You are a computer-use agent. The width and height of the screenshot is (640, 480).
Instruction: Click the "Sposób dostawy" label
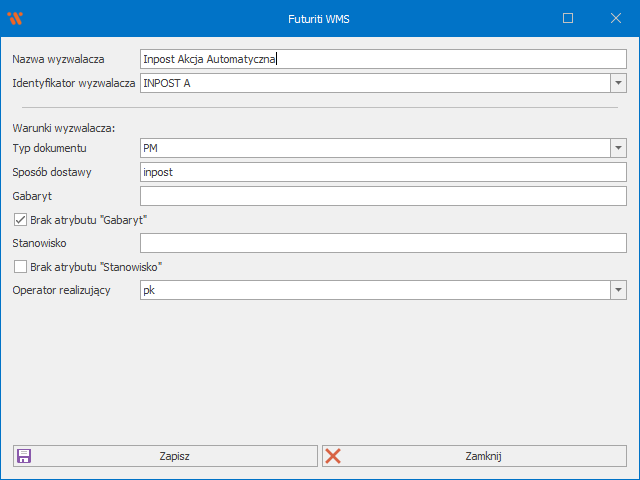[52, 172]
